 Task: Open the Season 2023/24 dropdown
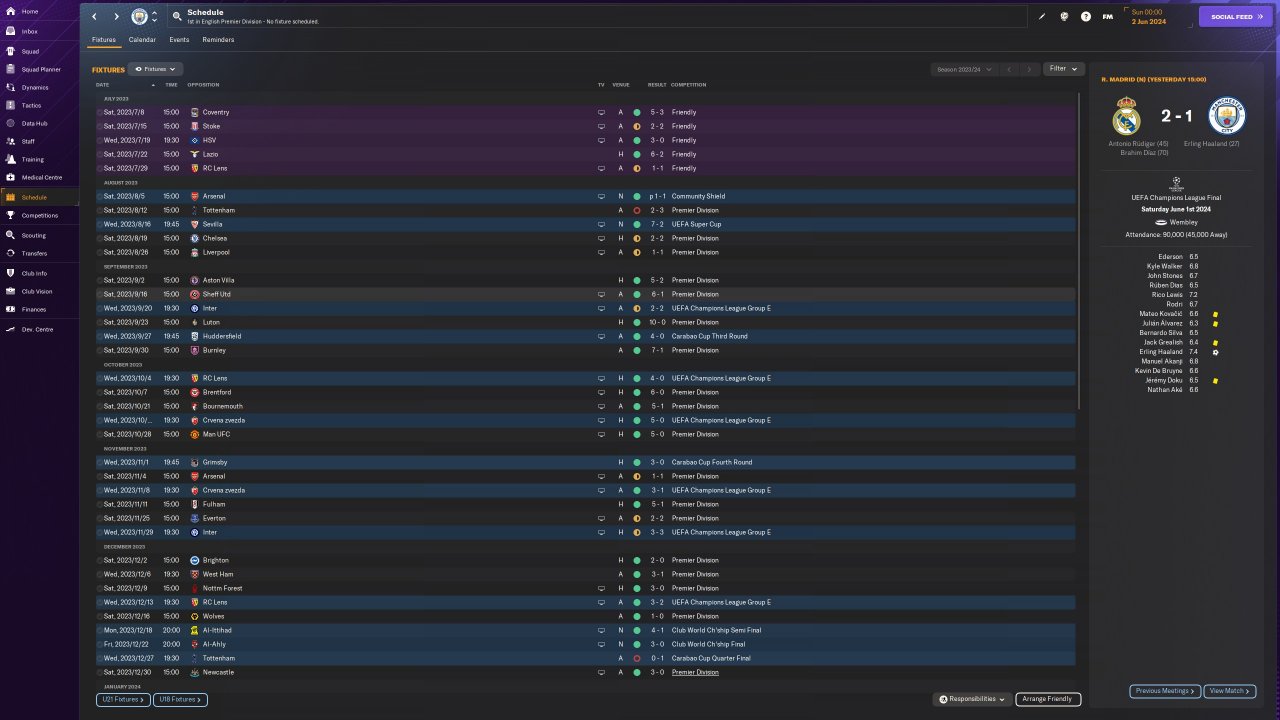tap(964, 69)
